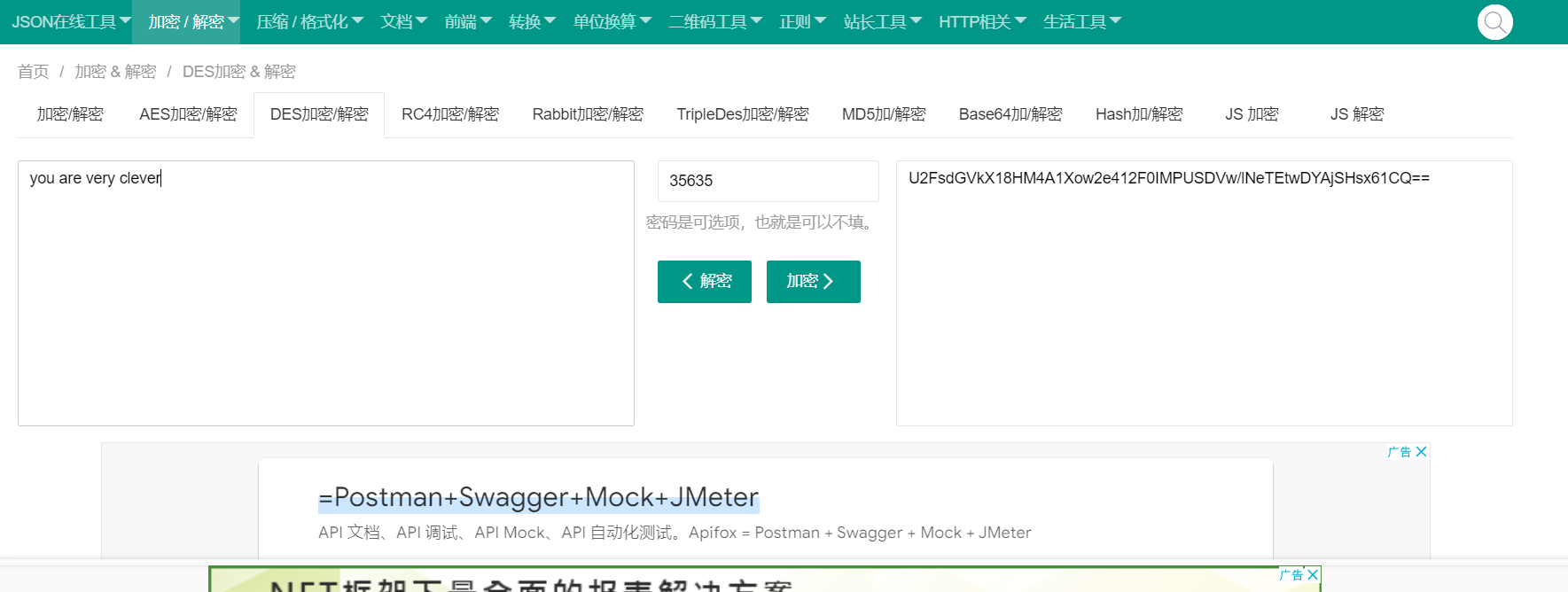Viewport: 1568px width, 592px height.
Task: Expand the 转换 menu
Action: (x=532, y=22)
